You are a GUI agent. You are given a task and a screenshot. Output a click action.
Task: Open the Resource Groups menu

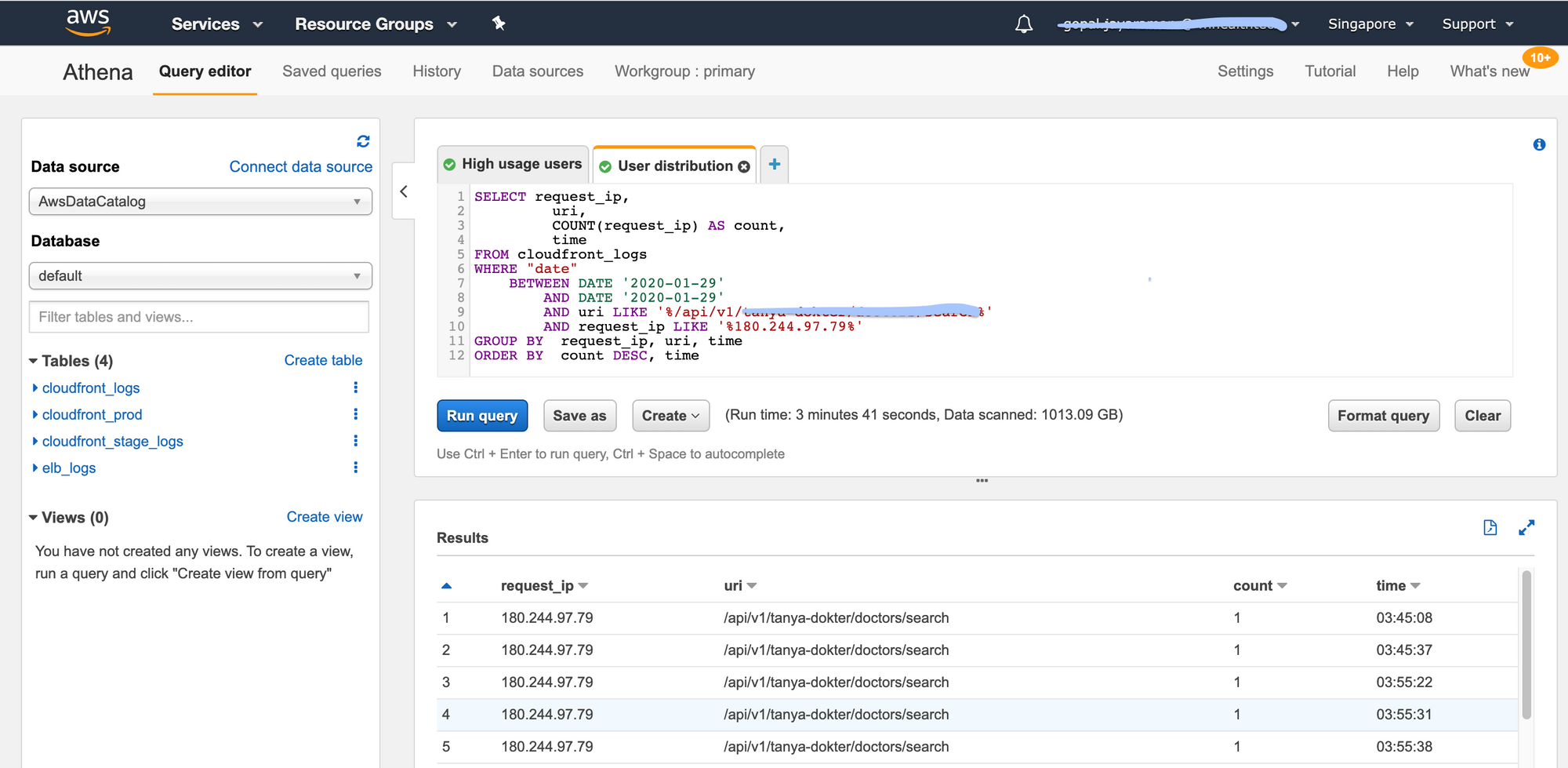coord(376,24)
